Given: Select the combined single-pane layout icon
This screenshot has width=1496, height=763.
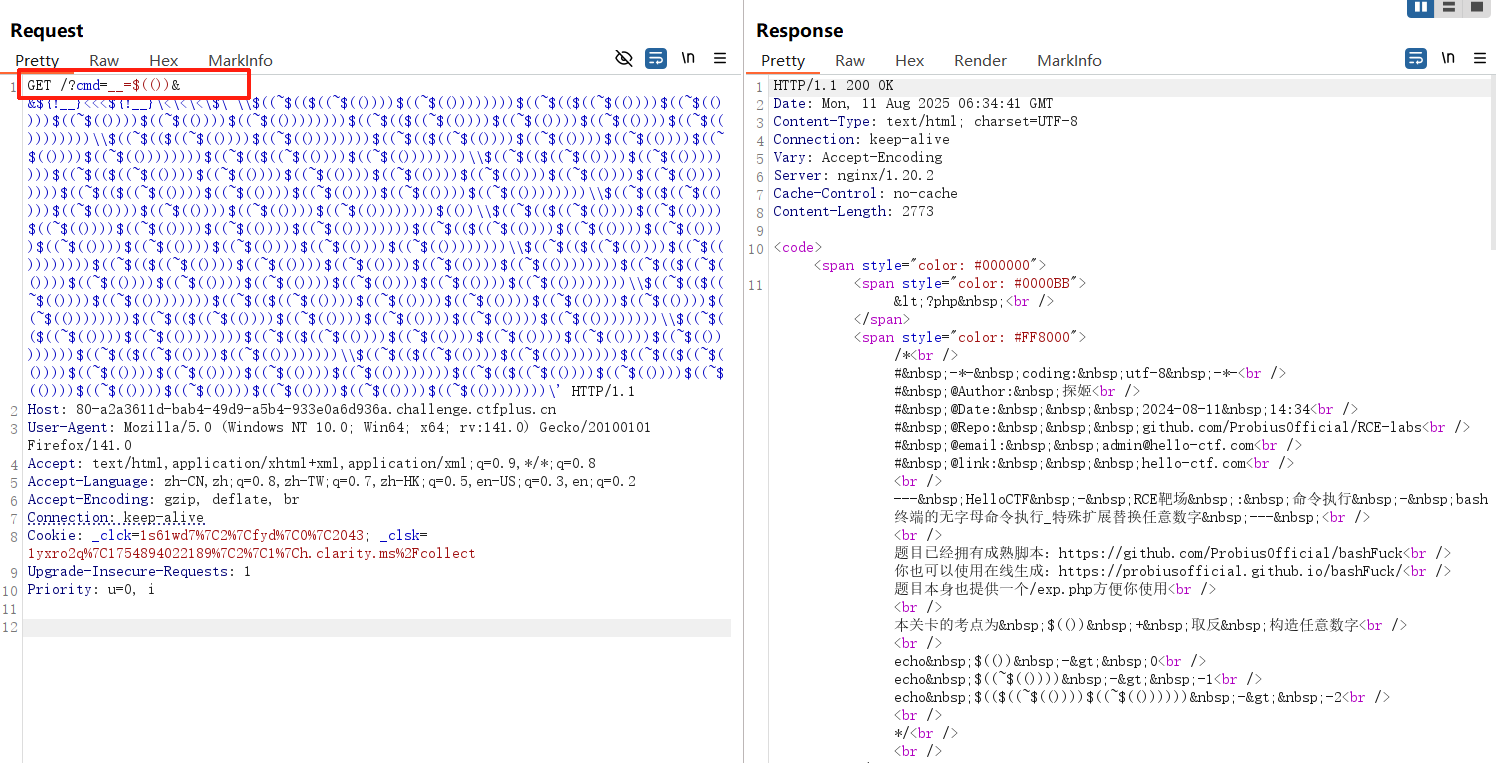Looking at the screenshot, I should point(1476,7).
